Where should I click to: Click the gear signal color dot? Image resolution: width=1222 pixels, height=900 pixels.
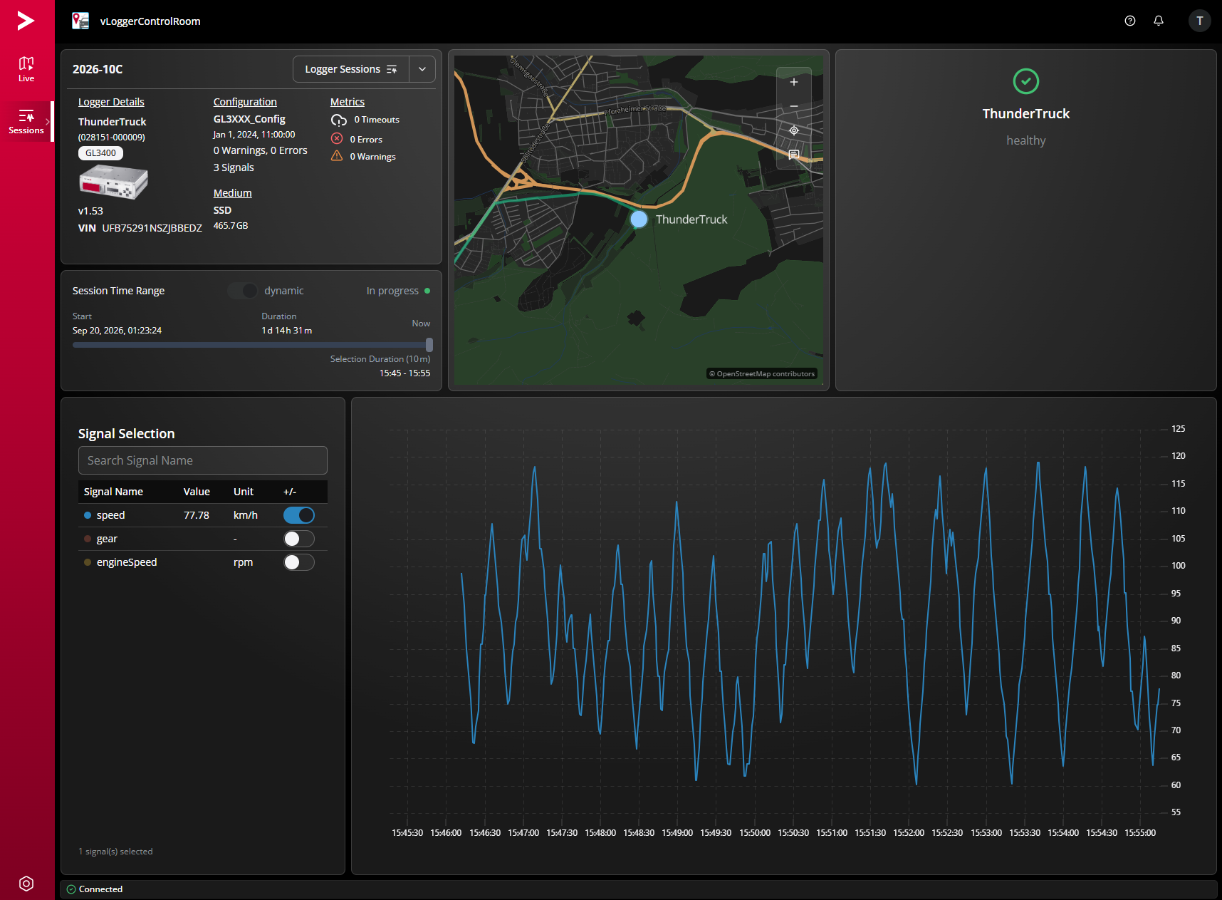(x=88, y=539)
